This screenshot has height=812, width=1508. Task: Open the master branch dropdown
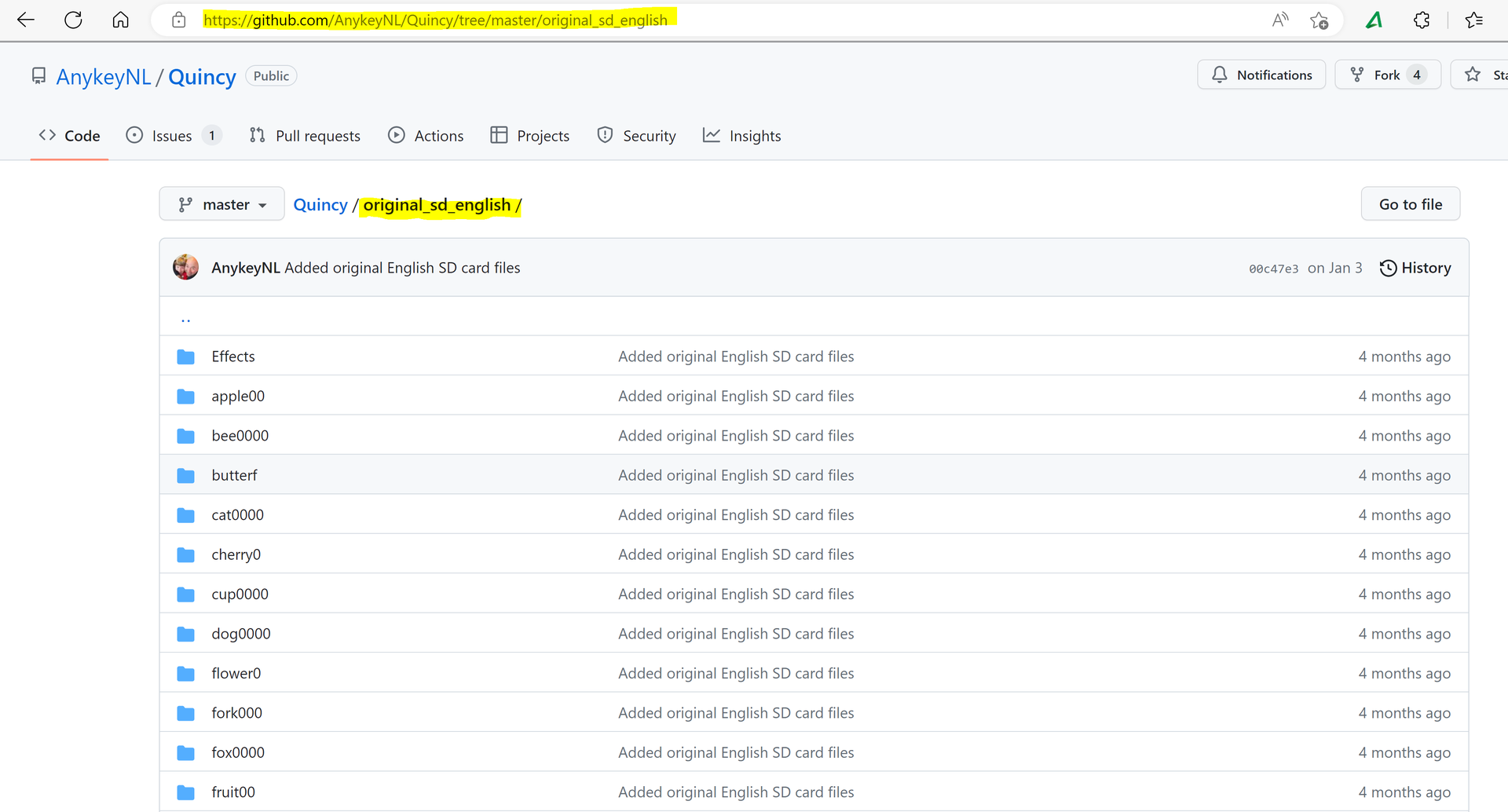[x=221, y=204]
